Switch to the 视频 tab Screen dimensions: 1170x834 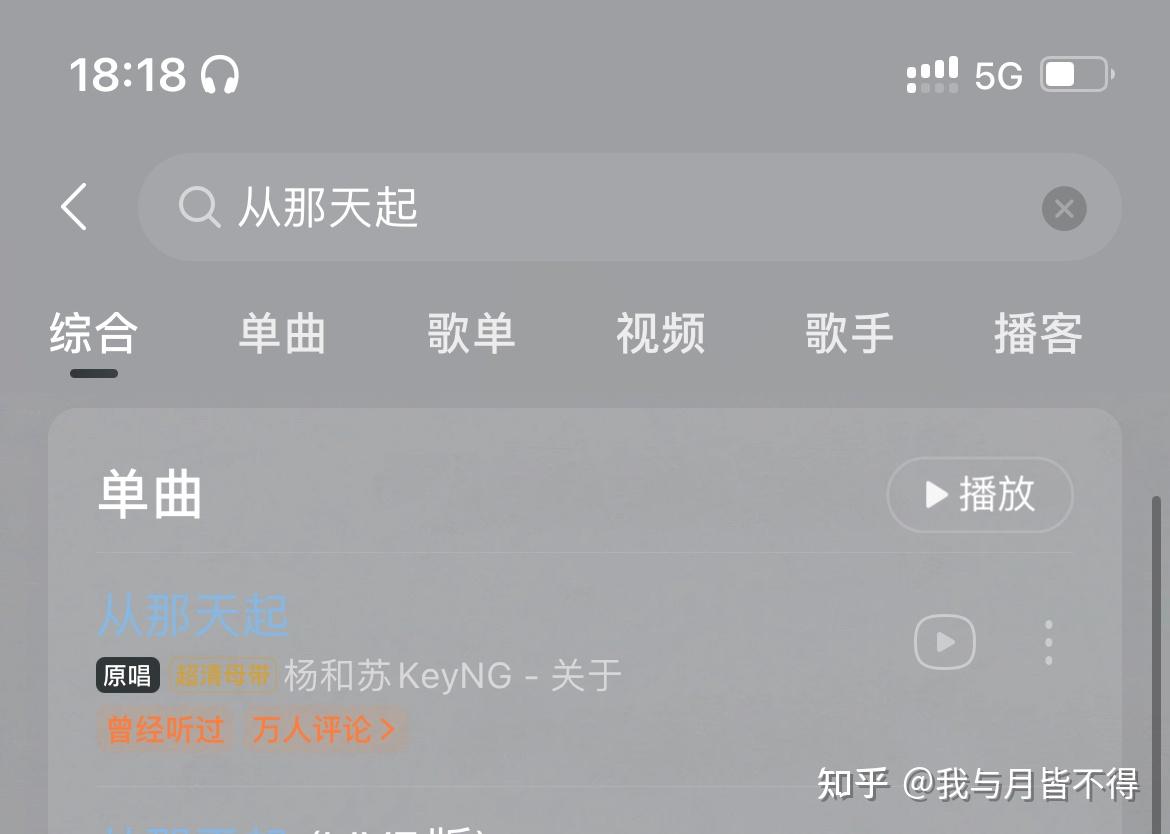point(660,333)
